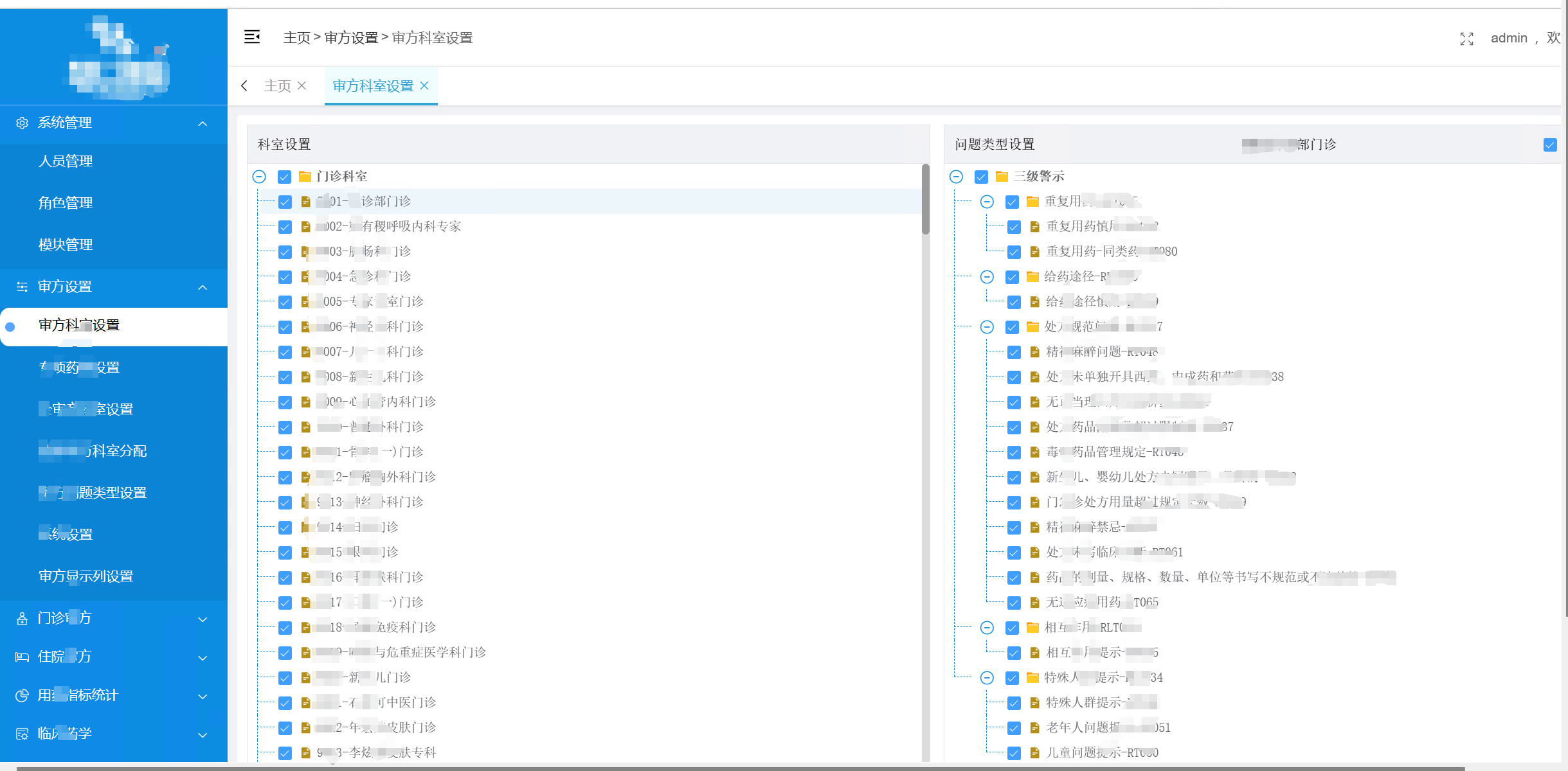1568x771 pixels.
Task: Click the back arrow on tab bar
Action: coord(244,85)
